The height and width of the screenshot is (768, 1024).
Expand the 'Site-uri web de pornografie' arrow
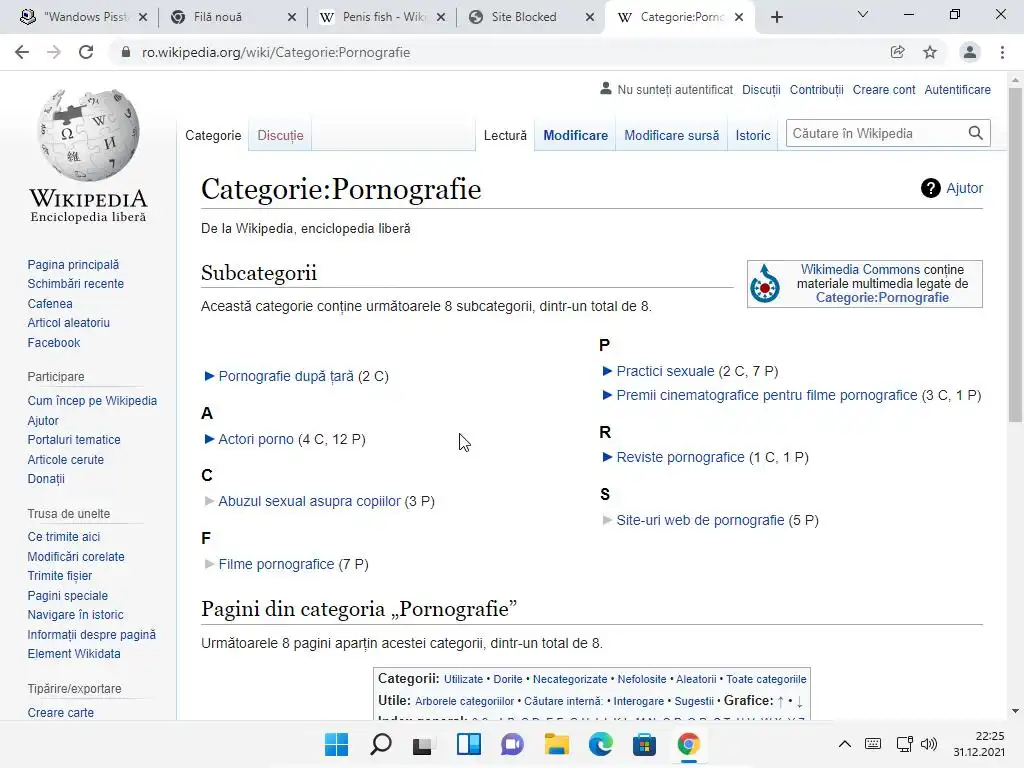click(x=607, y=520)
